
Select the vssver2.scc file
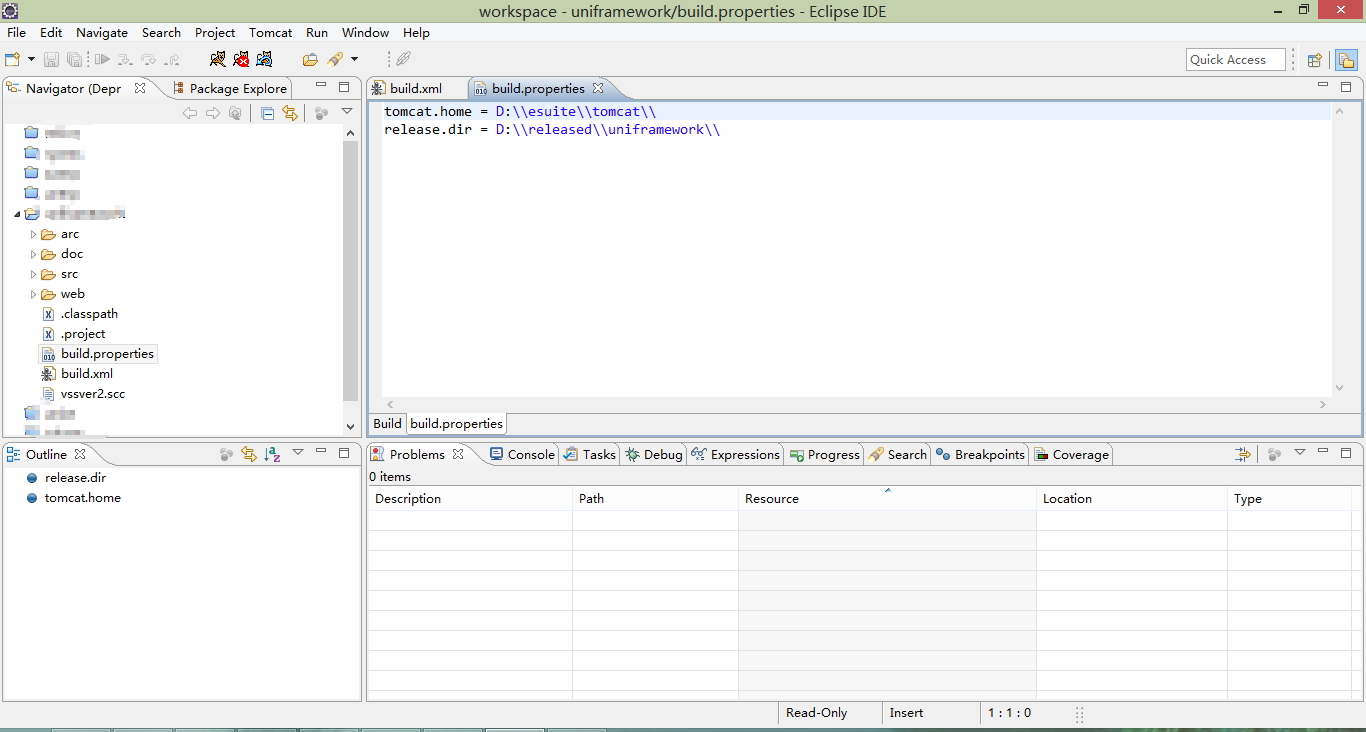point(93,394)
